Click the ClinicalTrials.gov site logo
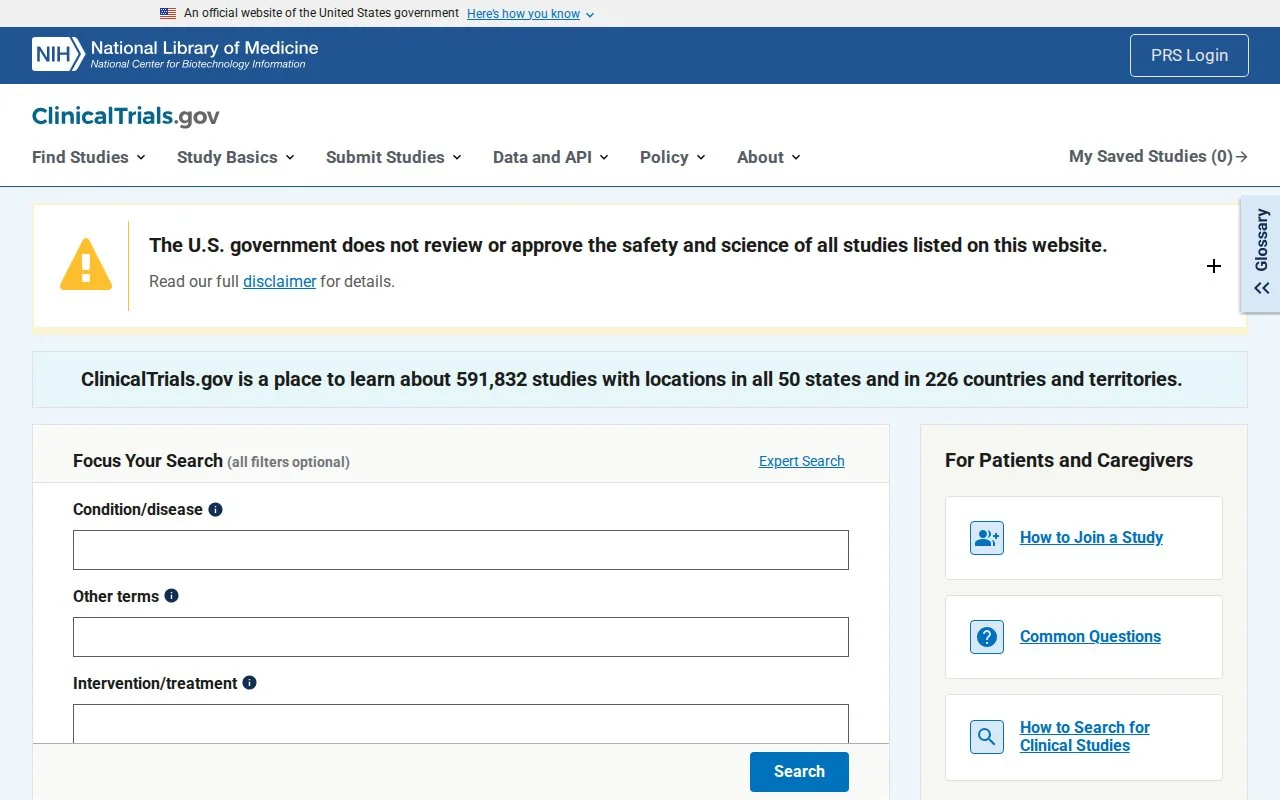Image resolution: width=1280 pixels, height=800 pixels. click(126, 116)
